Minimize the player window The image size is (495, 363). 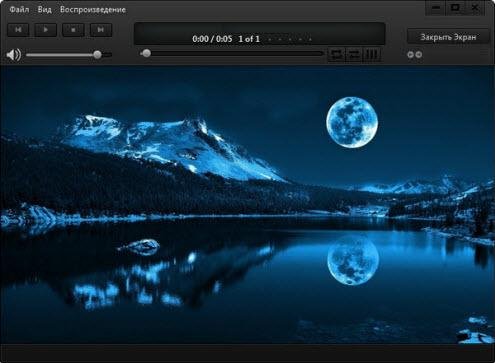(436, 8)
